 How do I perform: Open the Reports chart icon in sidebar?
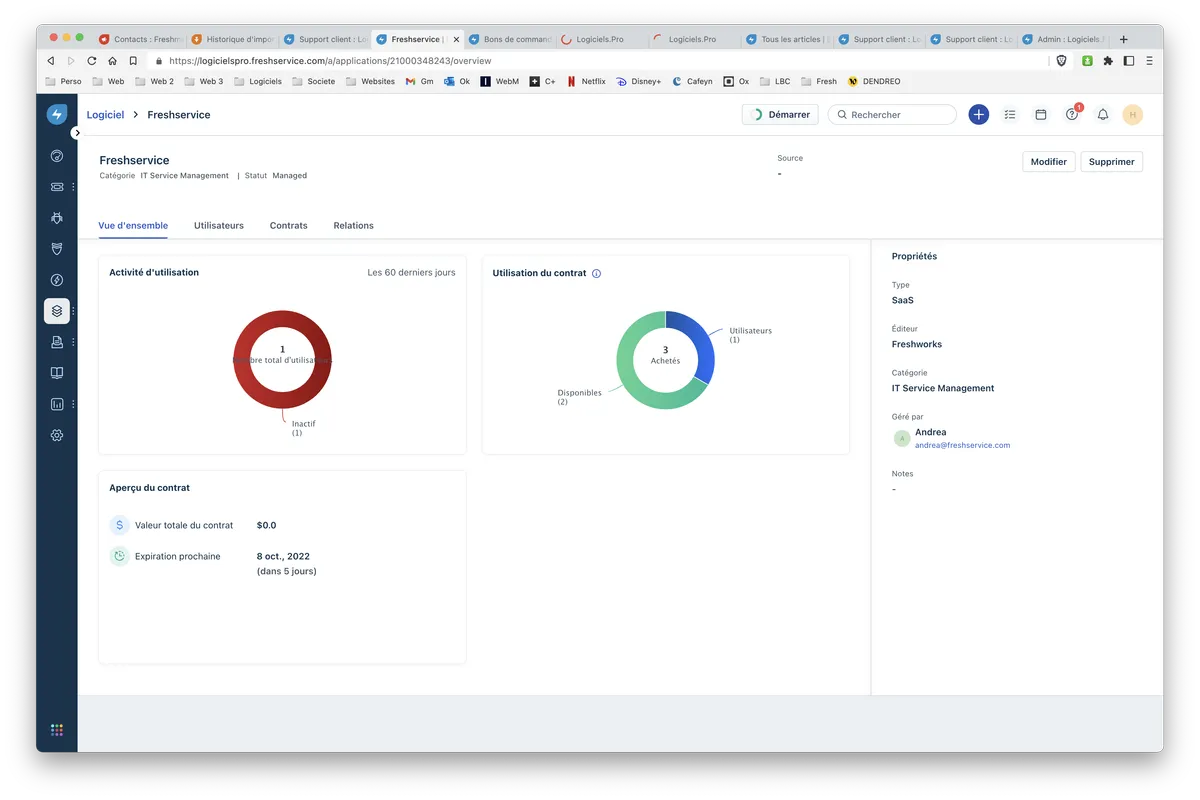click(57, 404)
